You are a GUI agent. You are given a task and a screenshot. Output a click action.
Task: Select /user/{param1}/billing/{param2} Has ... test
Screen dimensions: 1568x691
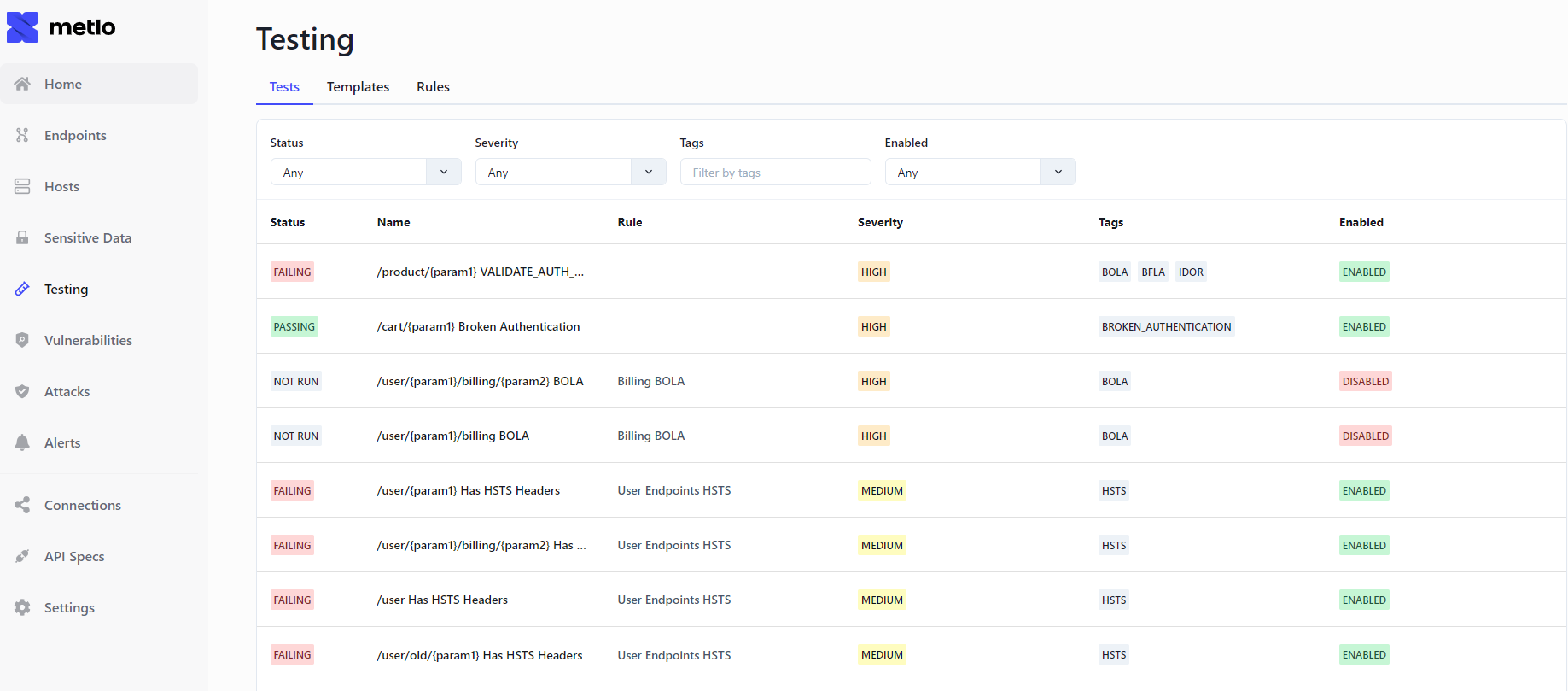[x=481, y=545]
